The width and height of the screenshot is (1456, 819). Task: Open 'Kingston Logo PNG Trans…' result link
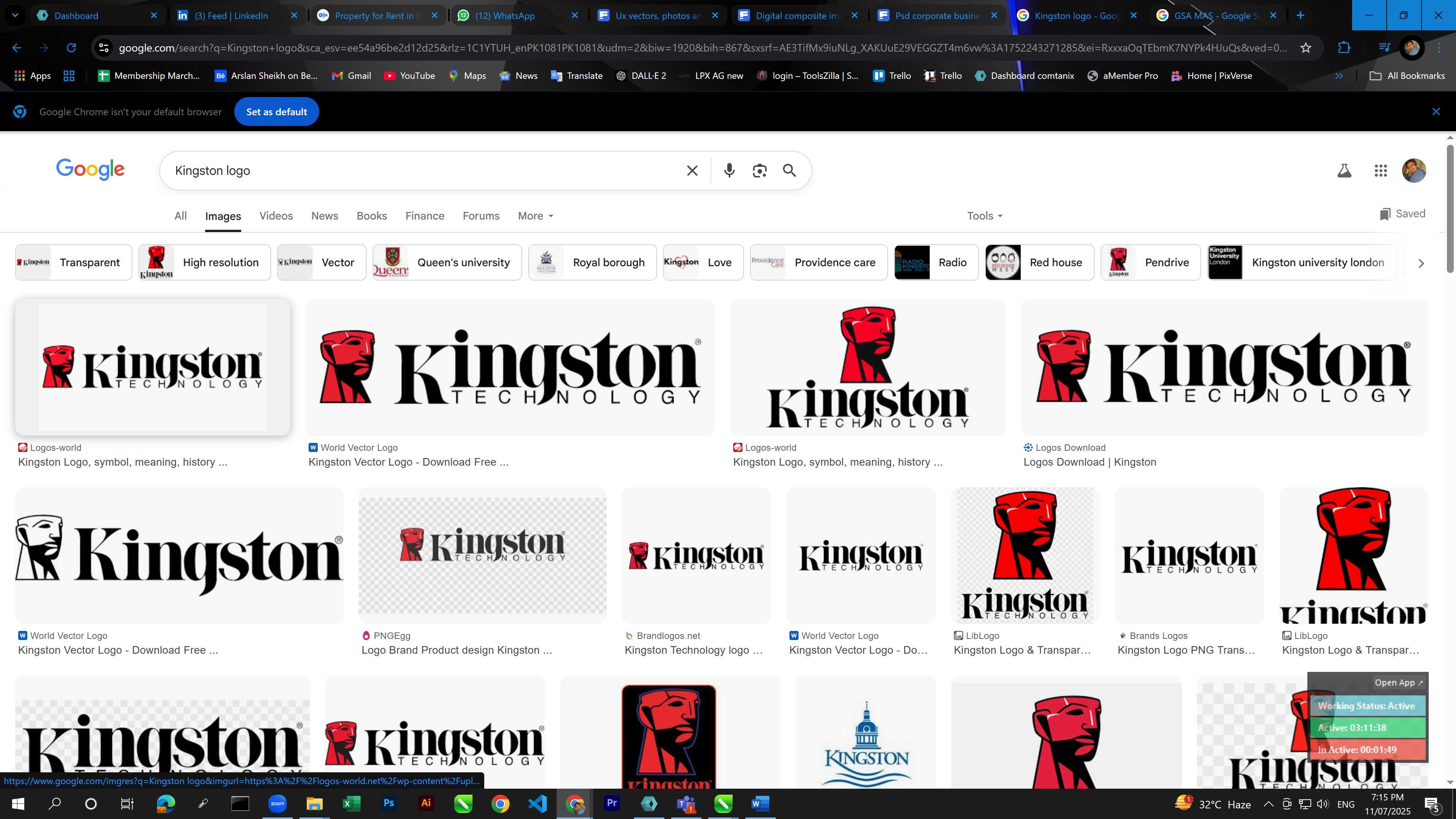(1186, 650)
